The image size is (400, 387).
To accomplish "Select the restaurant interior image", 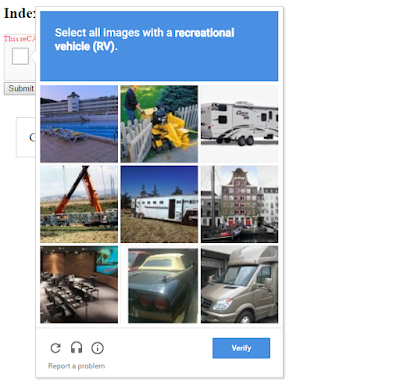I will 79,285.
